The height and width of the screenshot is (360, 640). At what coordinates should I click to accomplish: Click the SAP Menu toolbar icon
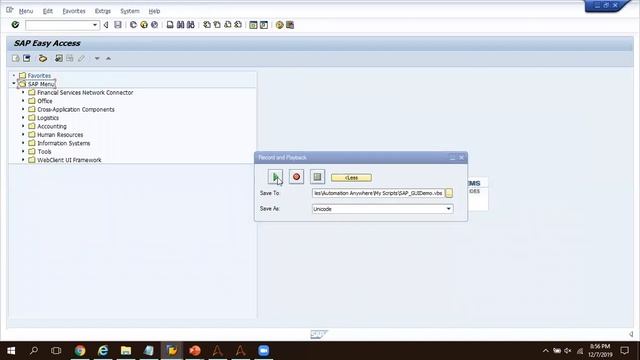tap(27, 58)
